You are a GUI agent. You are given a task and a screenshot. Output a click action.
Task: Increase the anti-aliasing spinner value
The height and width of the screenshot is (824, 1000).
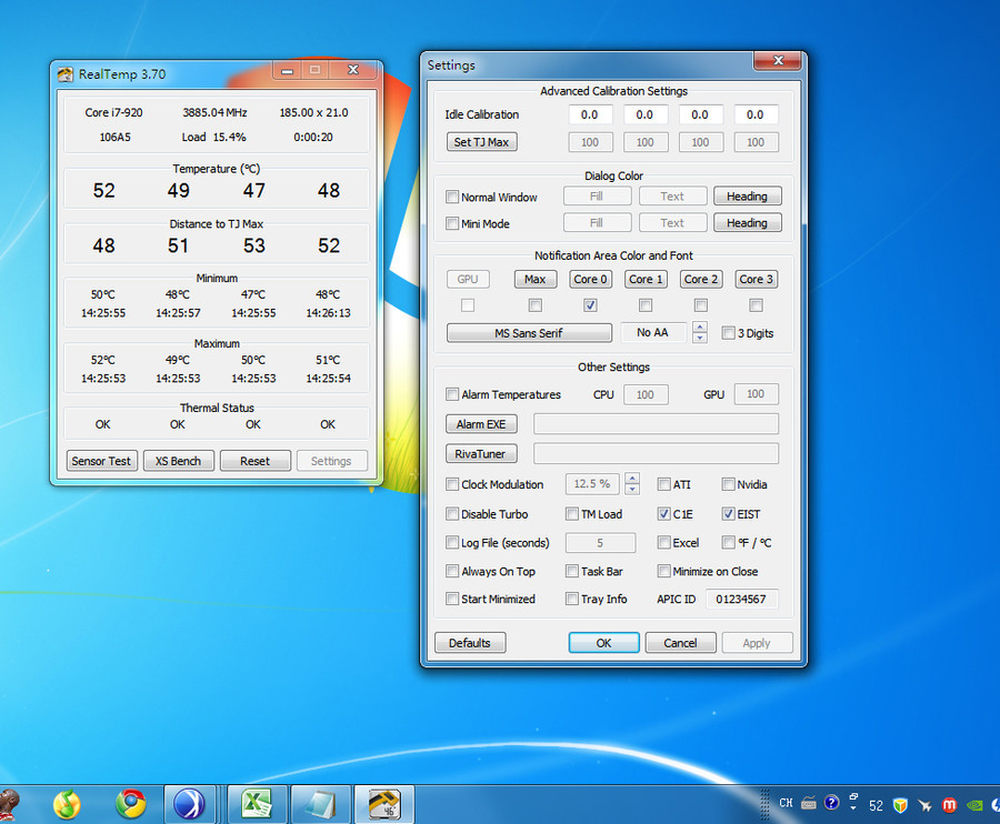(x=700, y=327)
